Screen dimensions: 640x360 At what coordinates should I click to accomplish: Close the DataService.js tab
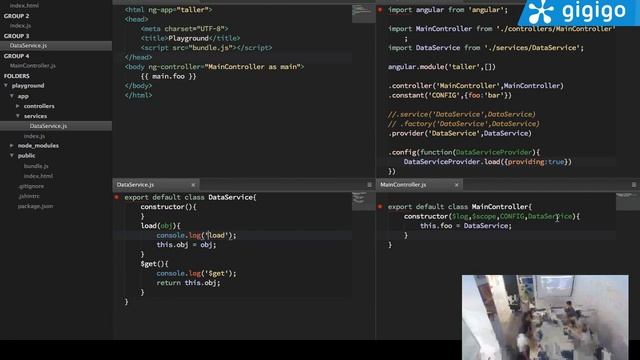(x=193, y=185)
